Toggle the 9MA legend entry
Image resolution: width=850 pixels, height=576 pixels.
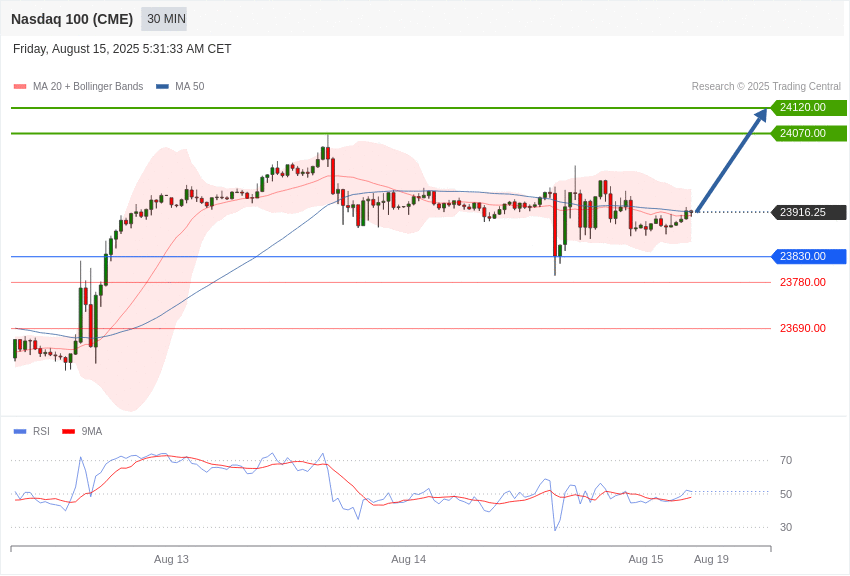tap(82, 431)
